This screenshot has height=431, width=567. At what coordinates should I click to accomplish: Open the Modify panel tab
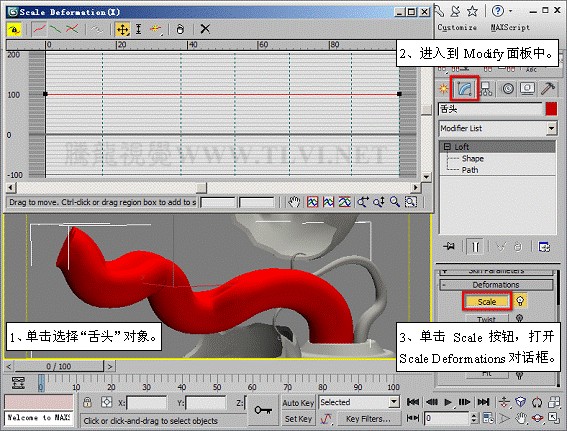(465, 88)
